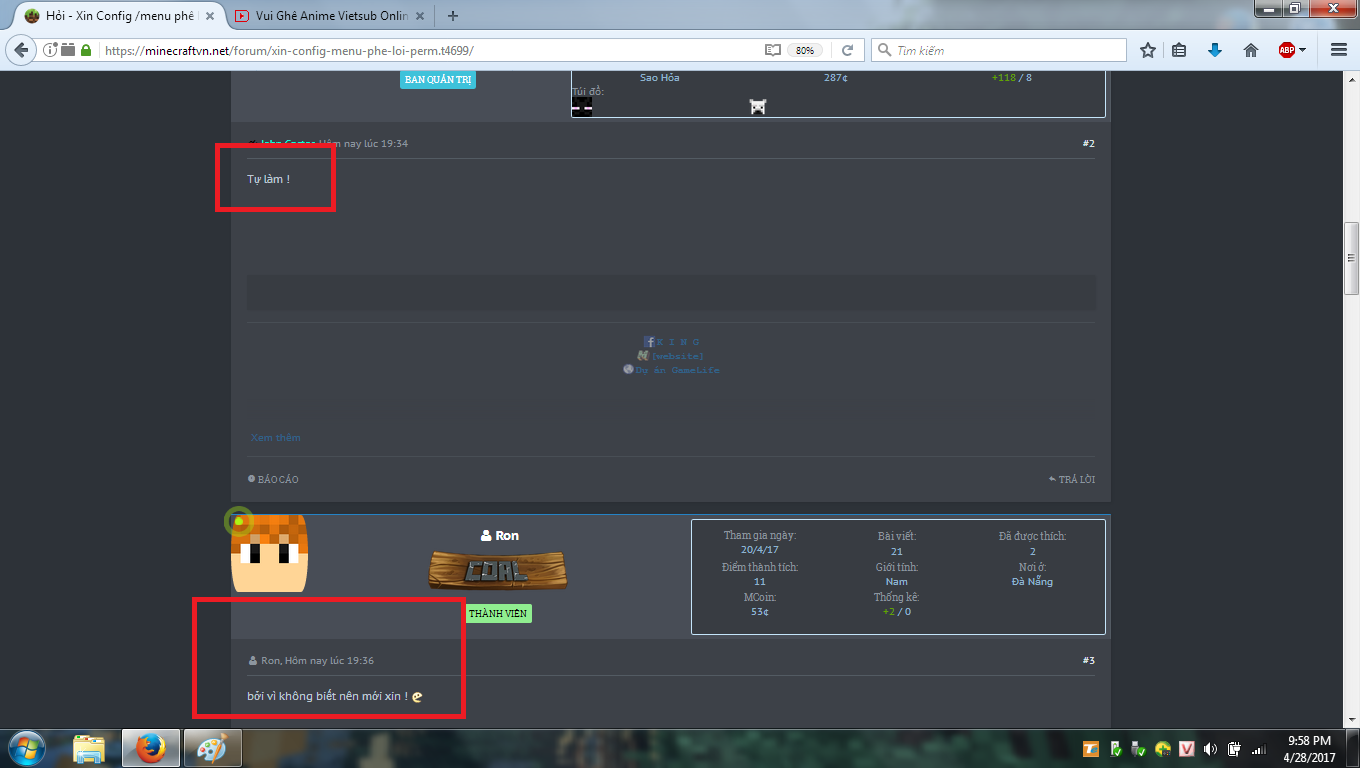
Task: Open Windows Explorer from taskbar
Action: (x=89, y=748)
